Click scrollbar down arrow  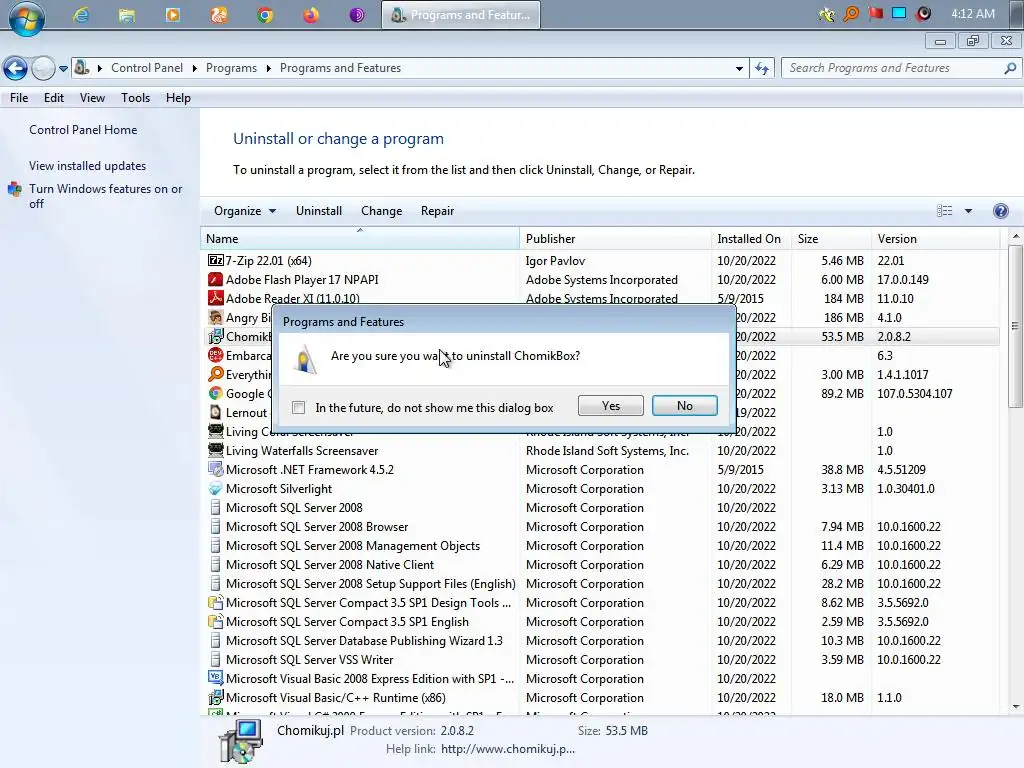1015,707
